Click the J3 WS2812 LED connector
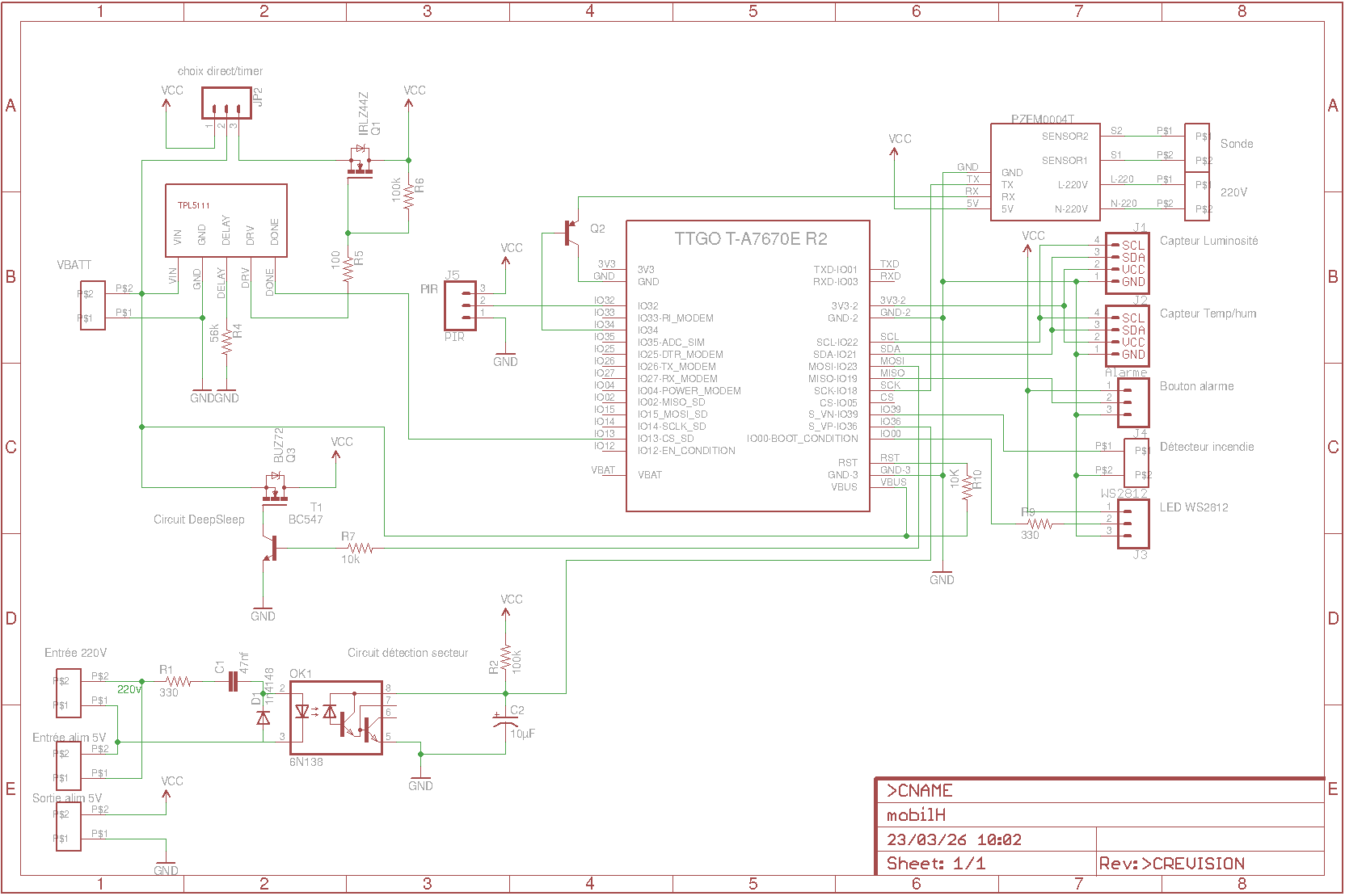The width and height of the screenshot is (1345, 896). coord(1133,524)
